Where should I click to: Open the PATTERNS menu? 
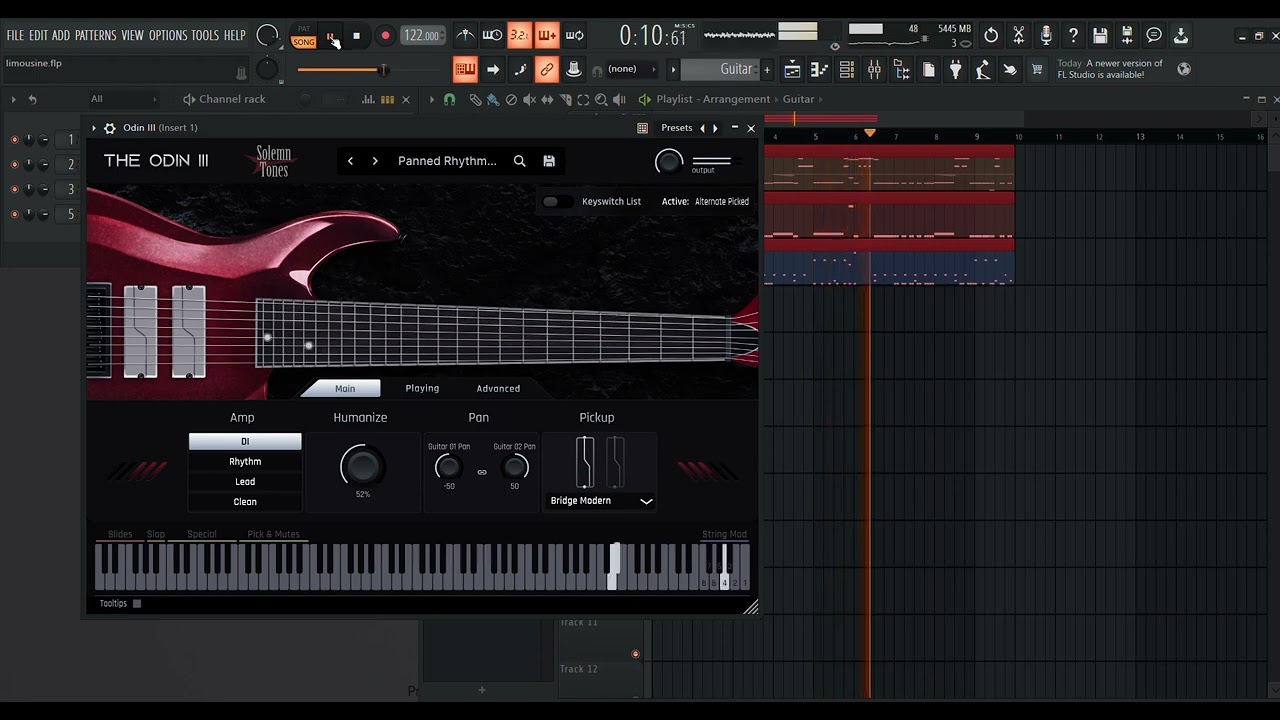point(95,36)
